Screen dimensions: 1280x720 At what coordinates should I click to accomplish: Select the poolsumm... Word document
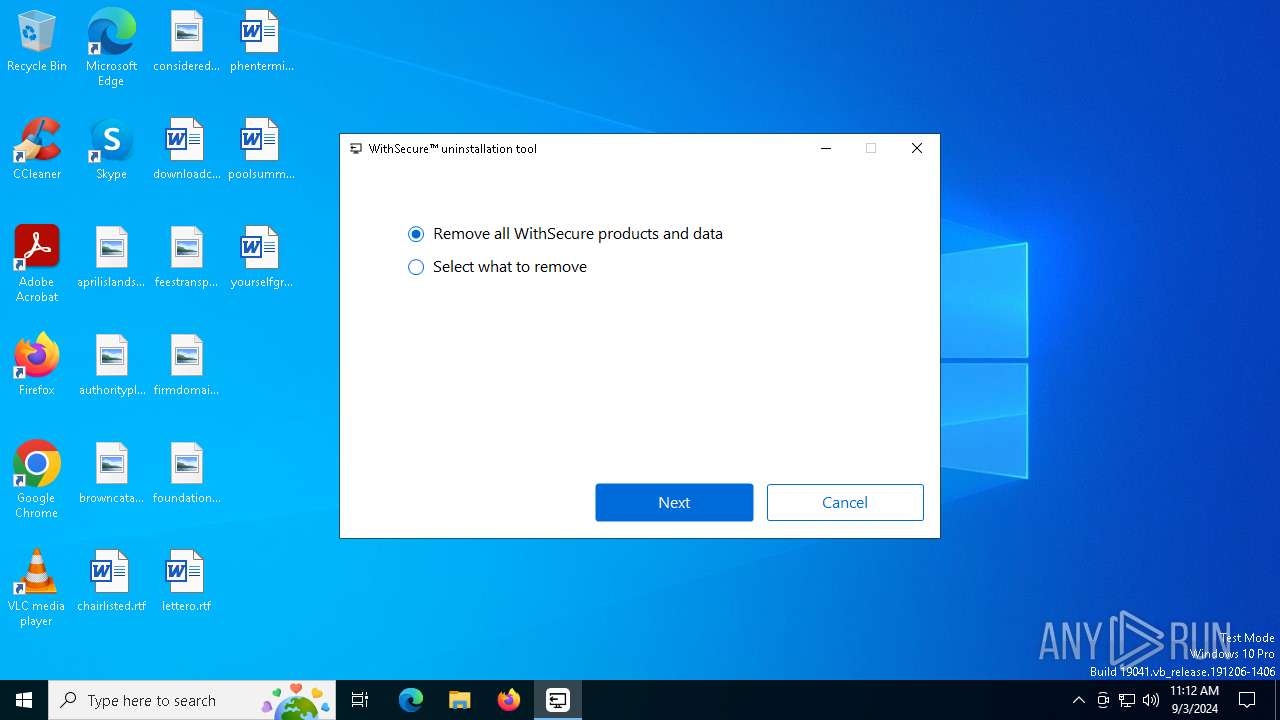[261, 149]
